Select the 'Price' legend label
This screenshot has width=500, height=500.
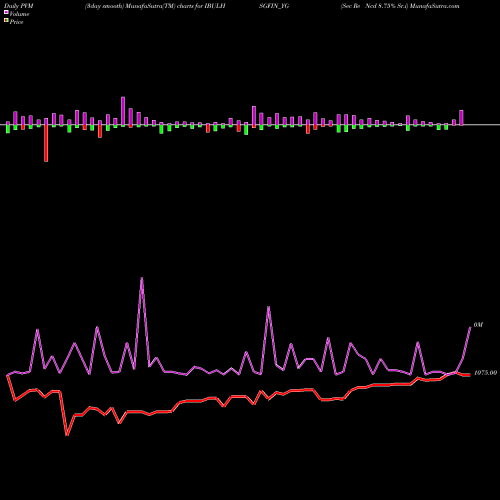(x=16, y=22)
